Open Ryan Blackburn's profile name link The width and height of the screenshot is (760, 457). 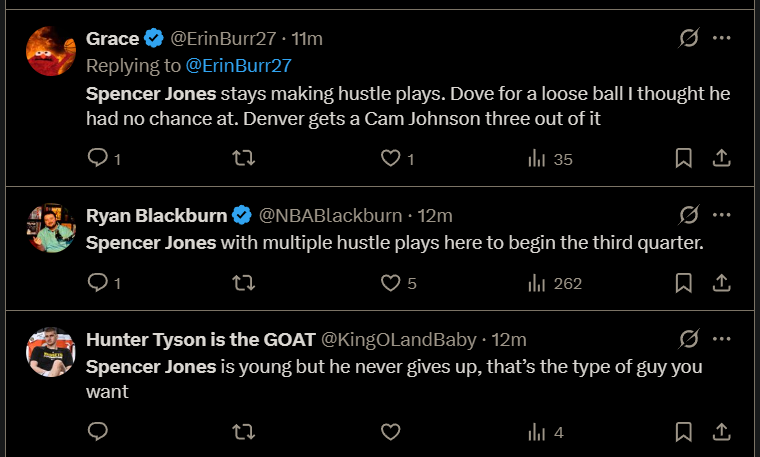pos(156,215)
